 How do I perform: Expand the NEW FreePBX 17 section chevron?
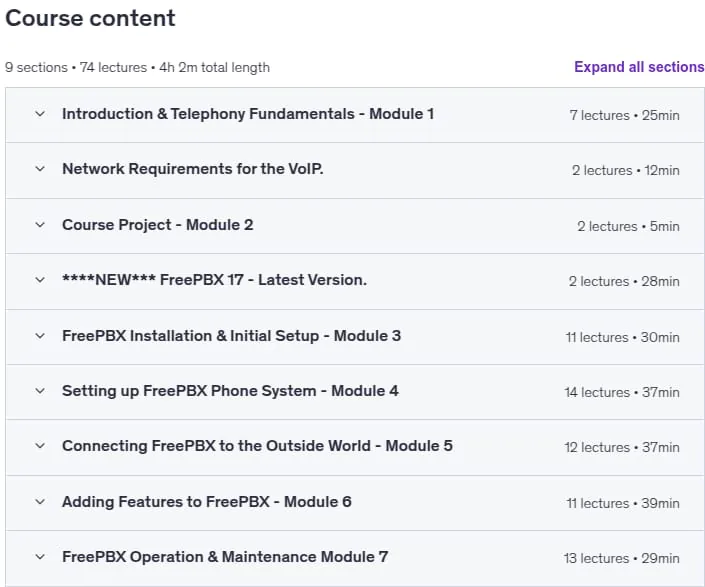tap(40, 280)
